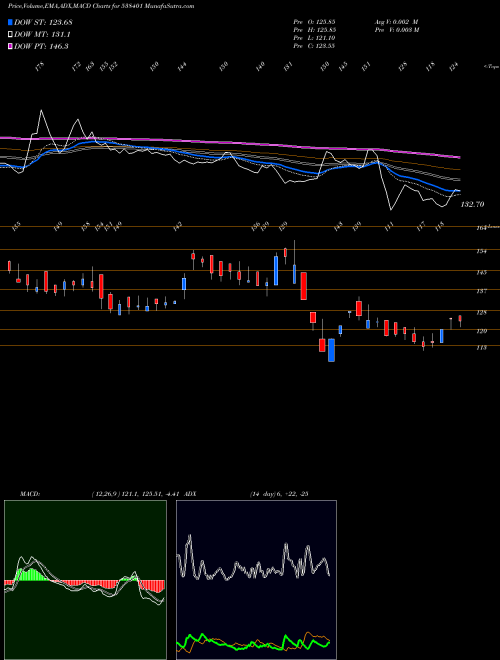The width and height of the screenshot is (500, 660).
Task: Click the 178 top label above the EMA chart
Action: tap(40, 67)
